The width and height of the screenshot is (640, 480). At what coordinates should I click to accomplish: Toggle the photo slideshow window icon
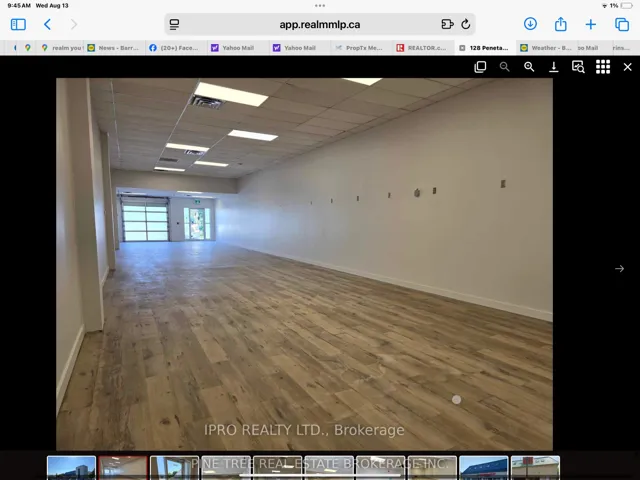(x=480, y=67)
